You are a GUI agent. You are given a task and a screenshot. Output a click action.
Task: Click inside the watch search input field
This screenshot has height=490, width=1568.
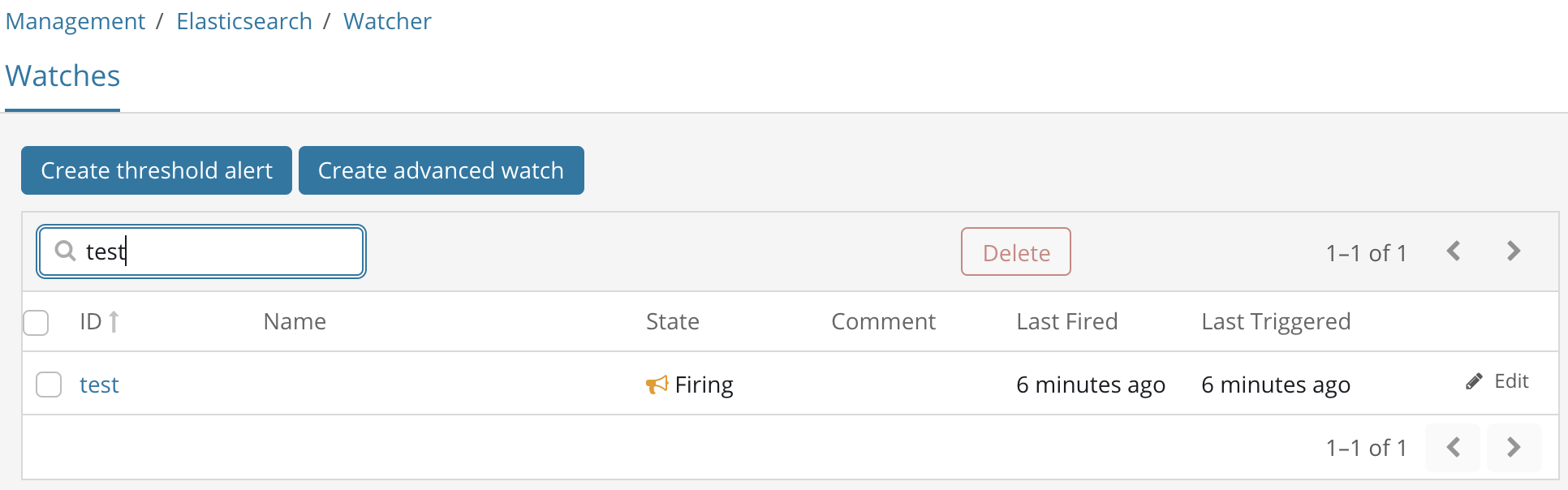tap(203, 251)
